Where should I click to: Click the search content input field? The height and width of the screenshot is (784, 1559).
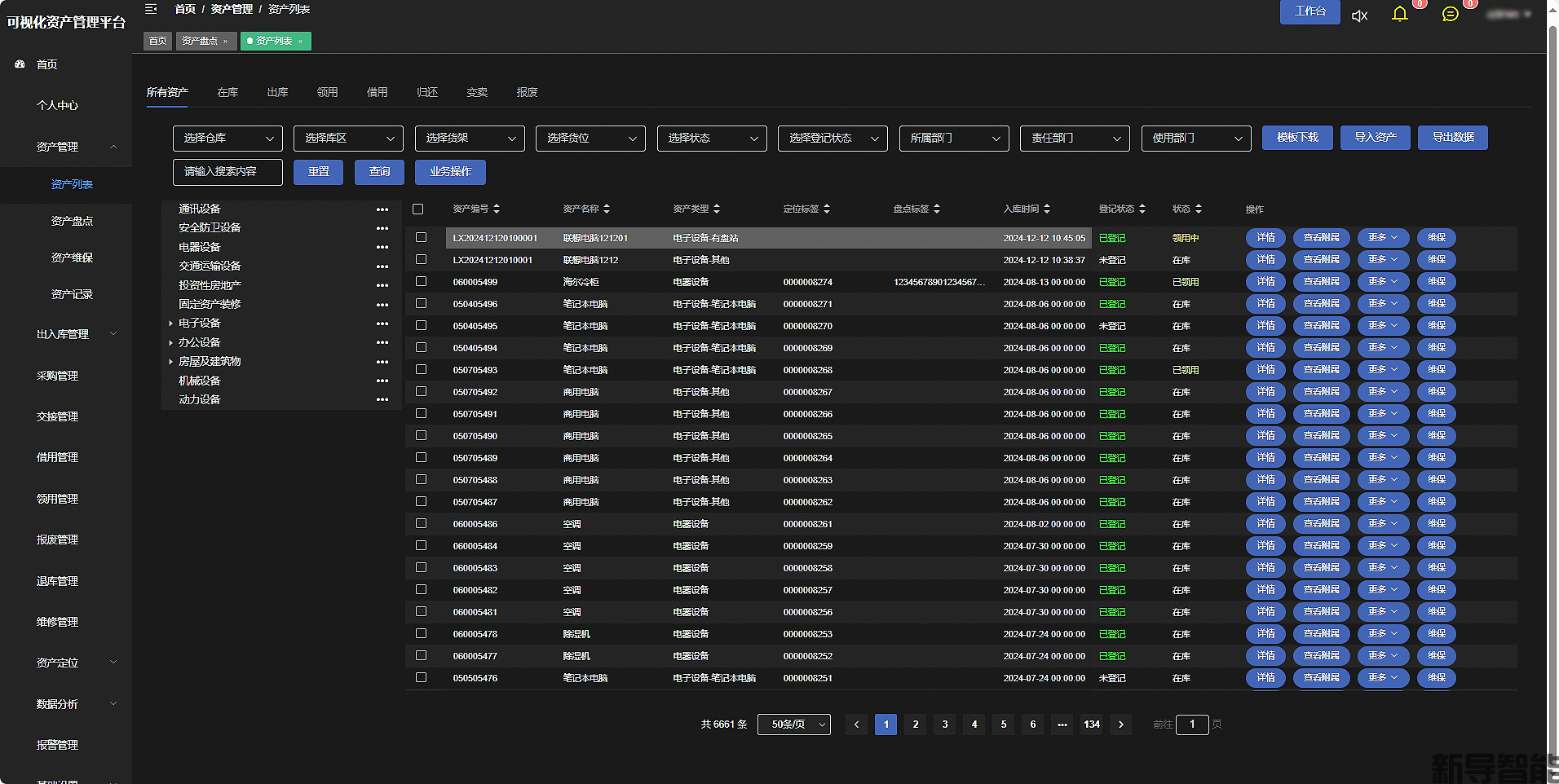pyautogui.click(x=227, y=172)
